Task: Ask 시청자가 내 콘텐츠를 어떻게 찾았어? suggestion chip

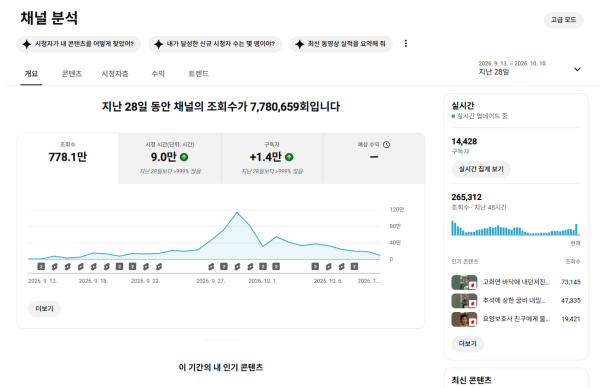Action: click(79, 44)
